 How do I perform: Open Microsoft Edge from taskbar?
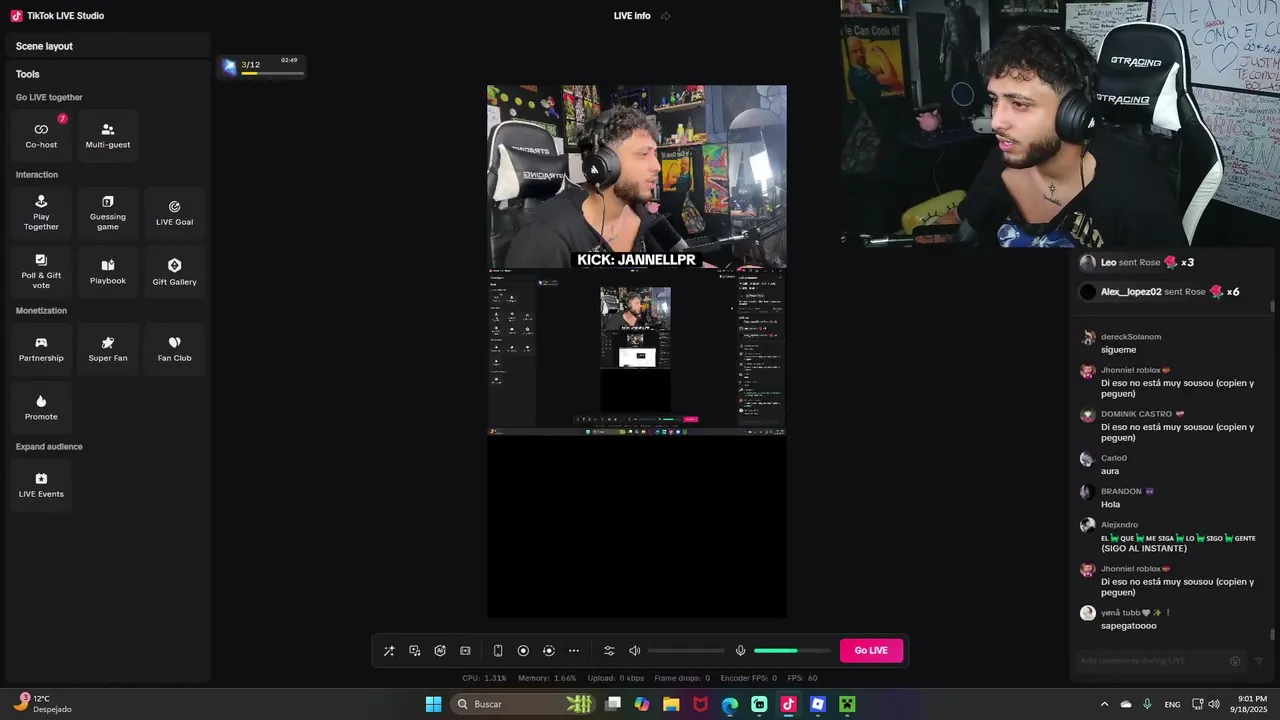coord(730,704)
